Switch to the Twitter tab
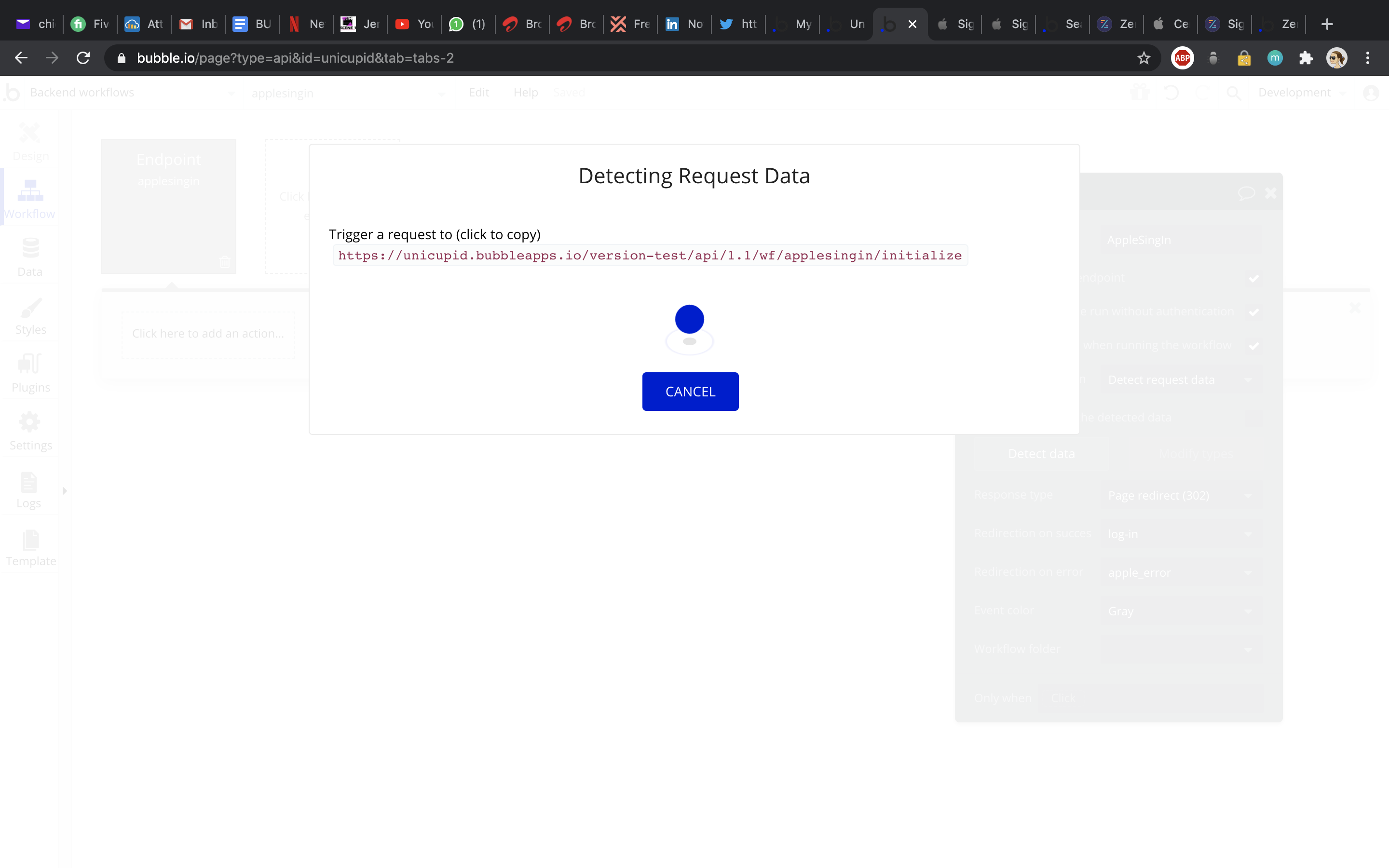Screen dimensions: 1389x868 pos(738,24)
